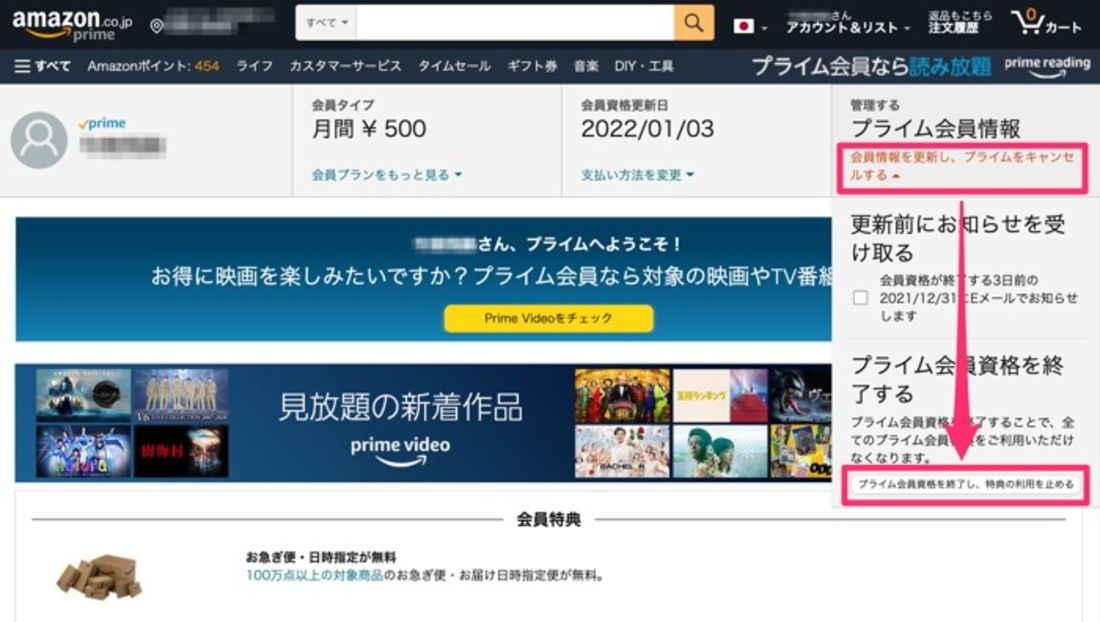The height and width of the screenshot is (622, 1100).
Task: Open カスタマーサービス navigation item
Action: [x=345, y=66]
